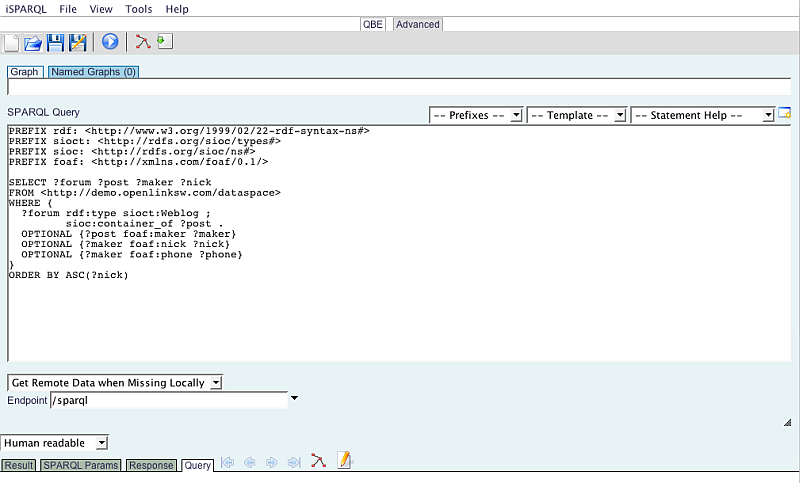Image resolution: width=800 pixels, height=483 pixels.
Task: Open the View menu
Action: 101,9
